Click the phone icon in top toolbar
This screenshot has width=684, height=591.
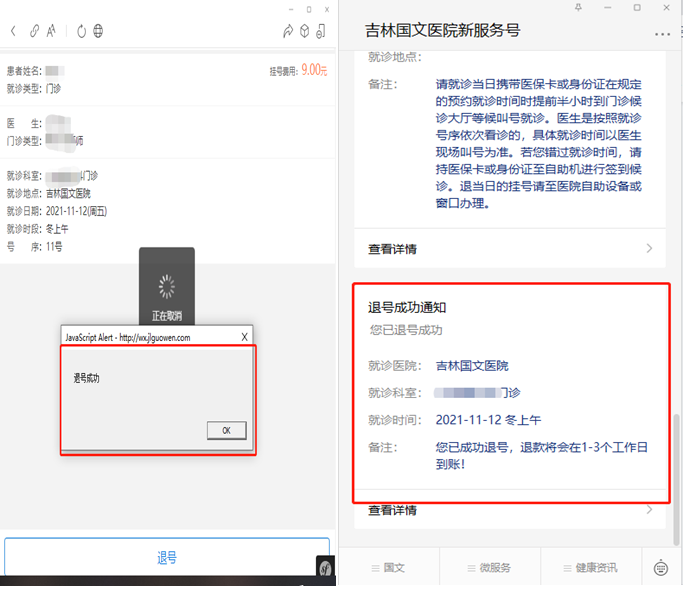point(320,31)
